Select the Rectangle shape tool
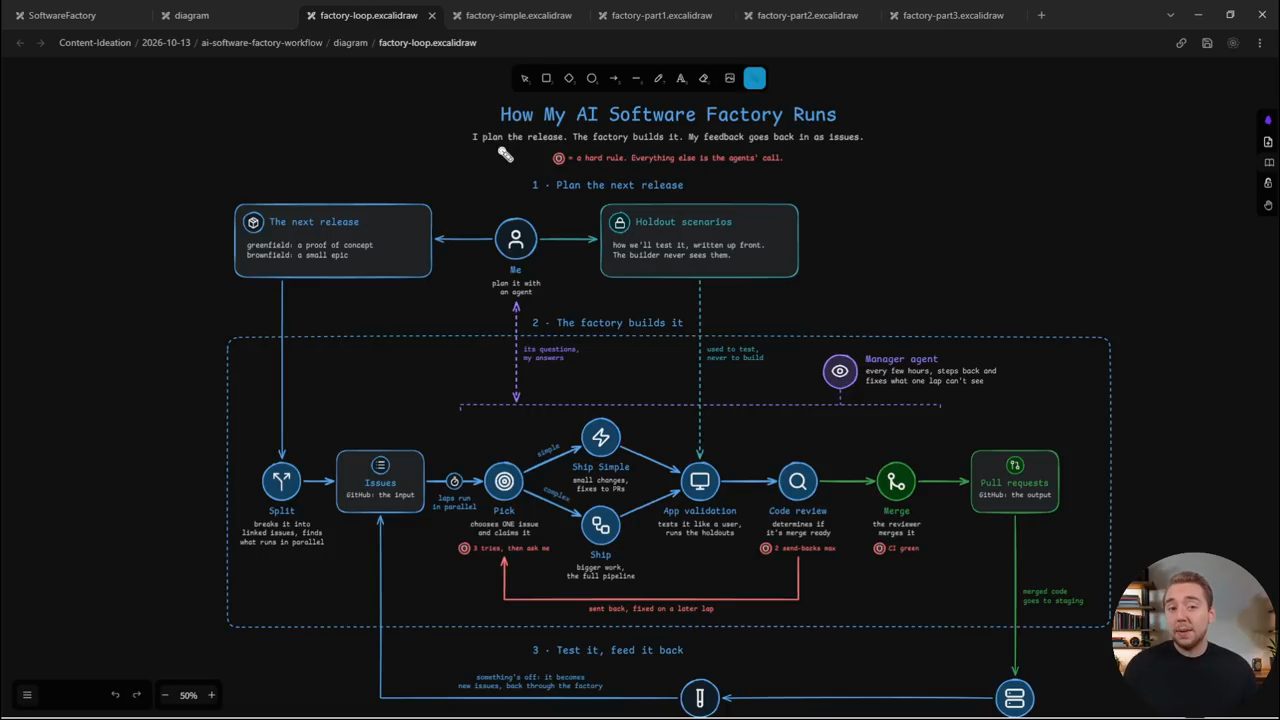This screenshot has height=720, width=1280. tap(546, 78)
